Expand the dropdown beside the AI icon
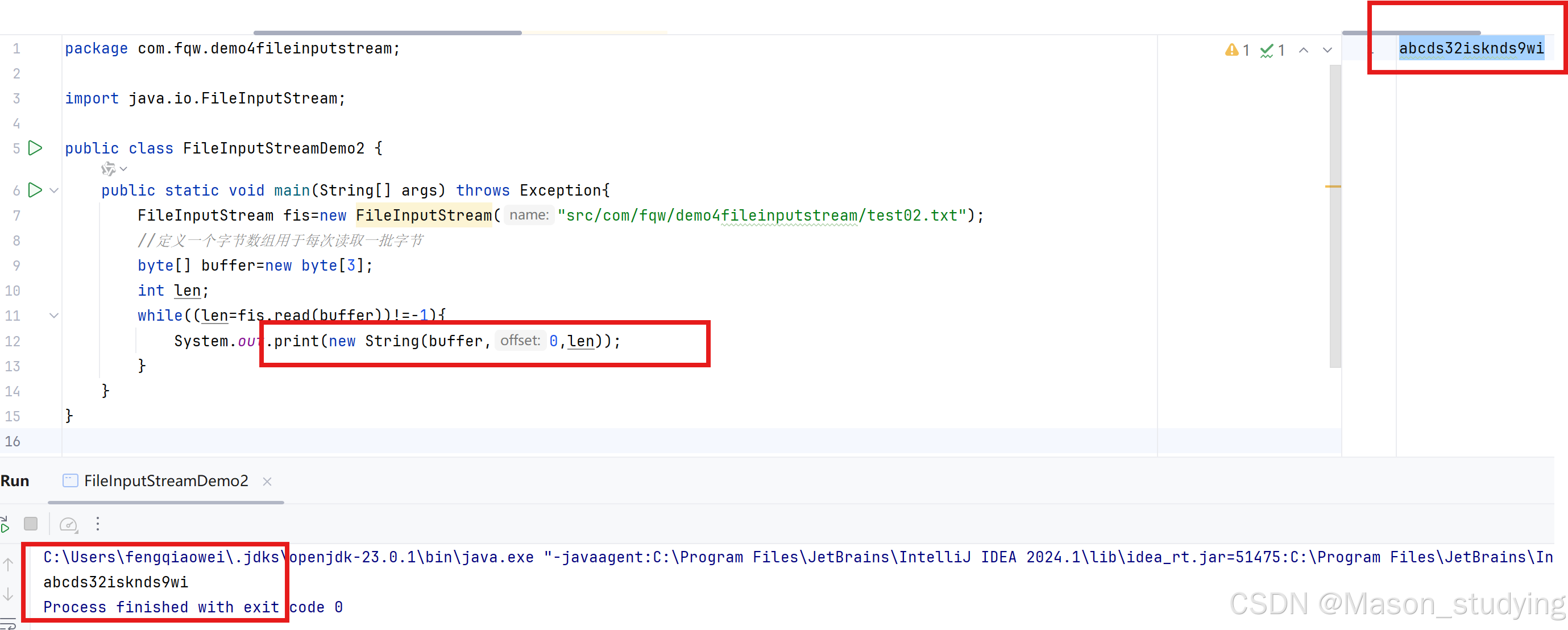 tap(123, 169)
